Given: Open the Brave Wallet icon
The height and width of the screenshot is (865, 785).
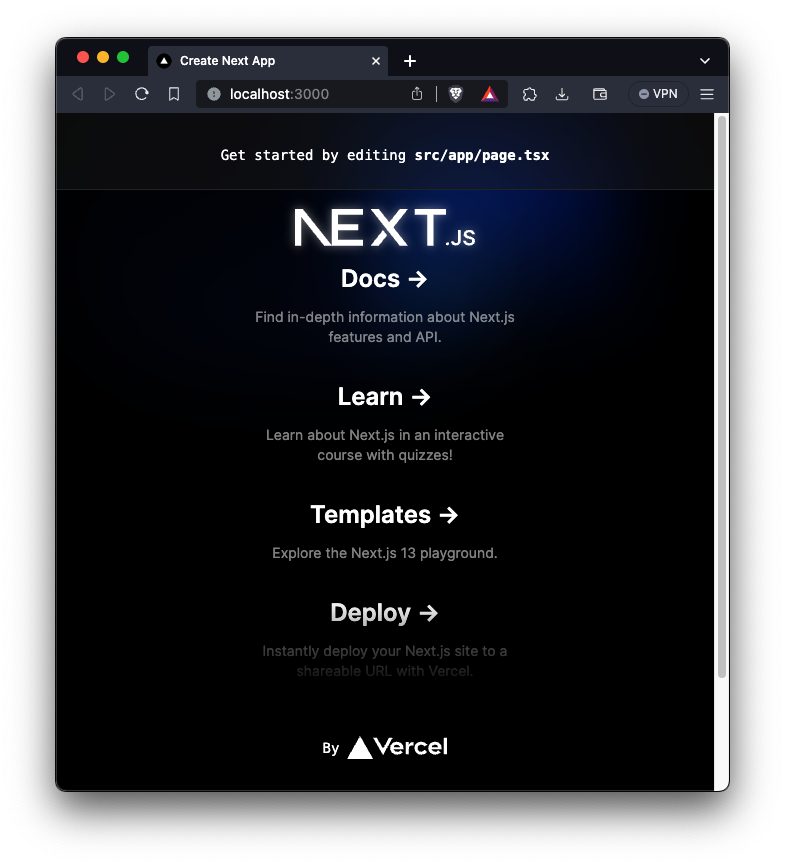Looking at the screenshot, I should [600, 94].
